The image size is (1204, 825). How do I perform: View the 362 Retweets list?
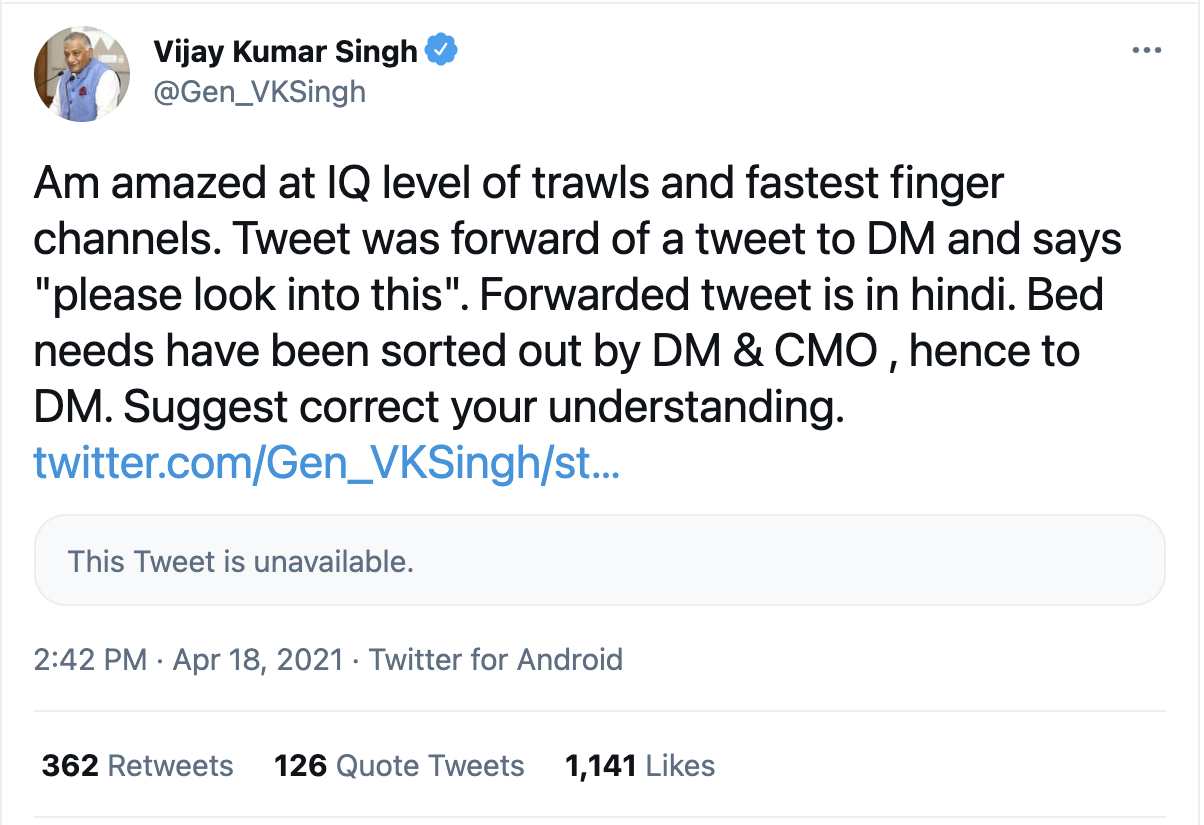point(137,766)
